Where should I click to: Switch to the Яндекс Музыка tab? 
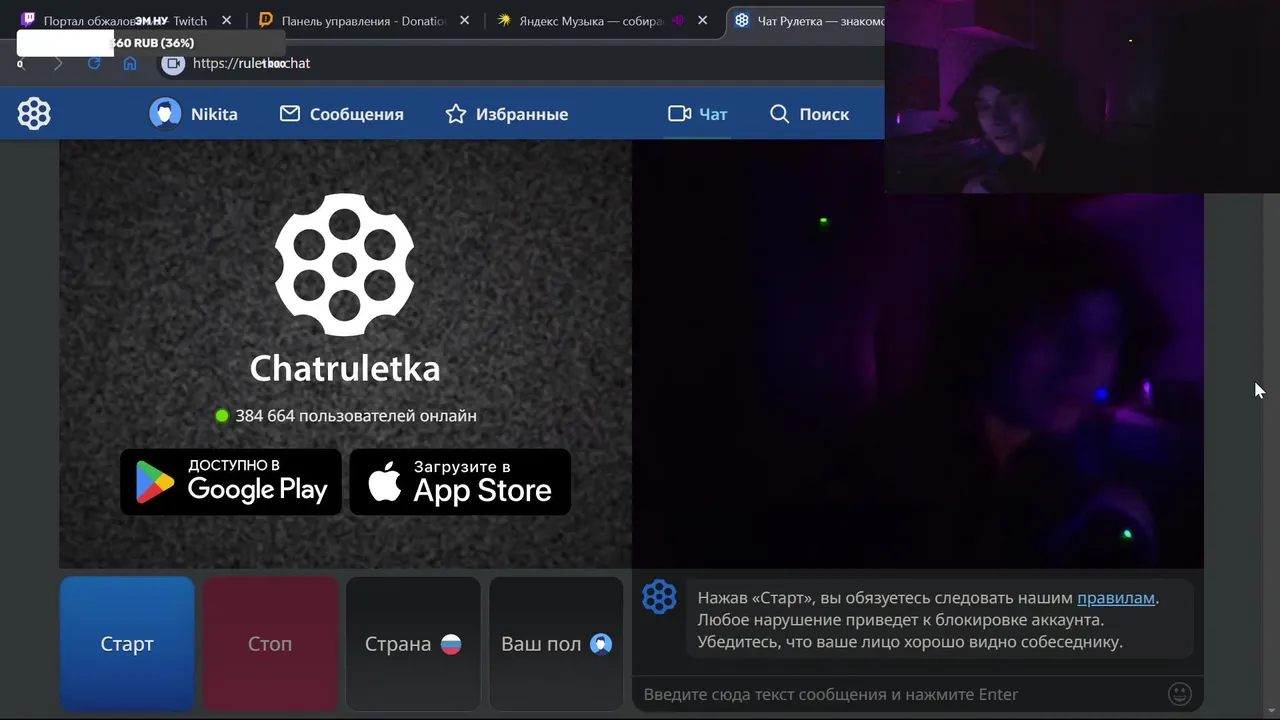click(x=600, y=20)
